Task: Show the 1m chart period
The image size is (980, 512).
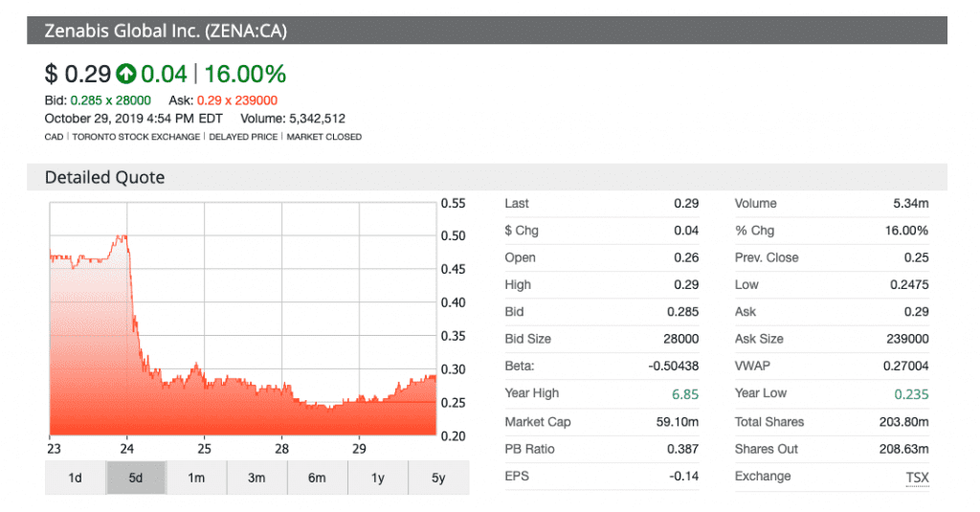Action: point(196,478)
